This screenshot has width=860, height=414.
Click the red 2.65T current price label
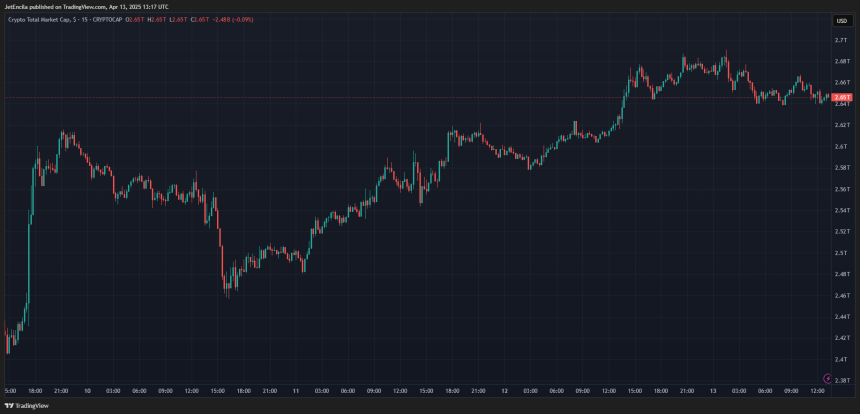pos(841,97)
